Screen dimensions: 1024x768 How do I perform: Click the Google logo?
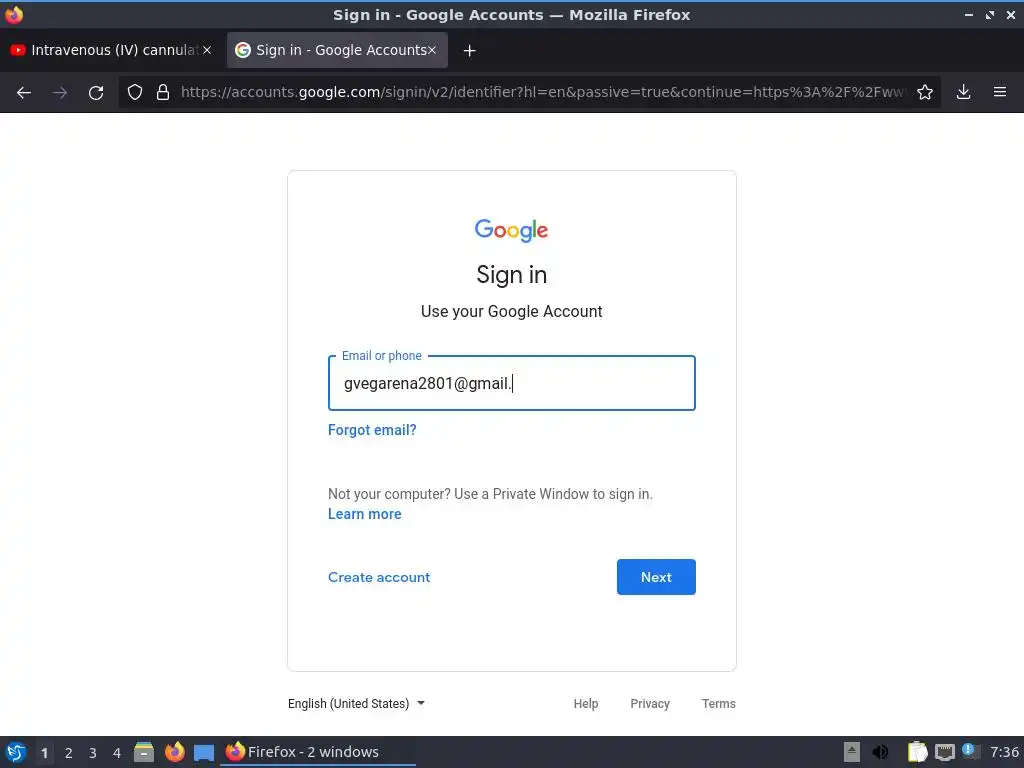[511, 230]
